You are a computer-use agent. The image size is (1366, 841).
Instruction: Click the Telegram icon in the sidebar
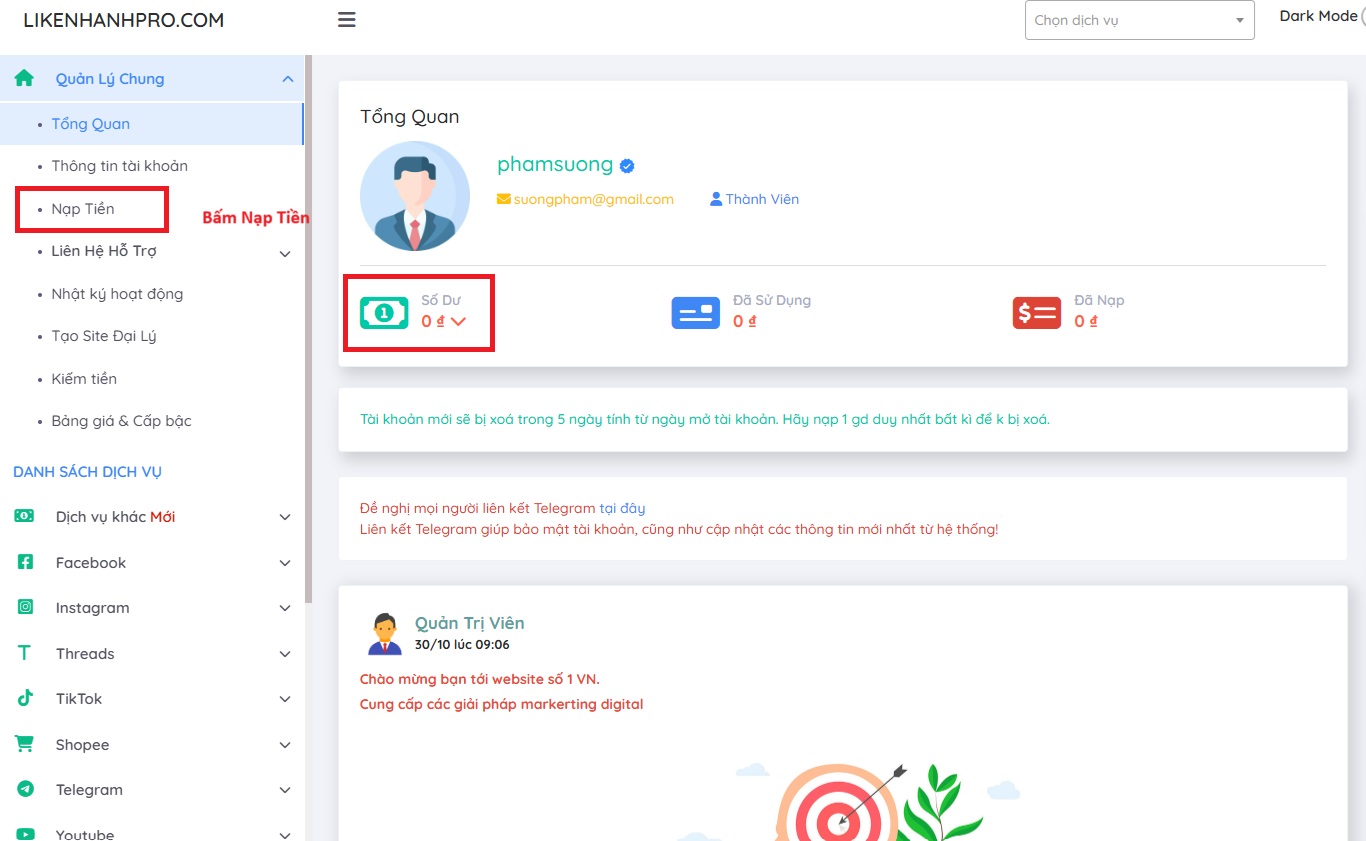(24, 789)
